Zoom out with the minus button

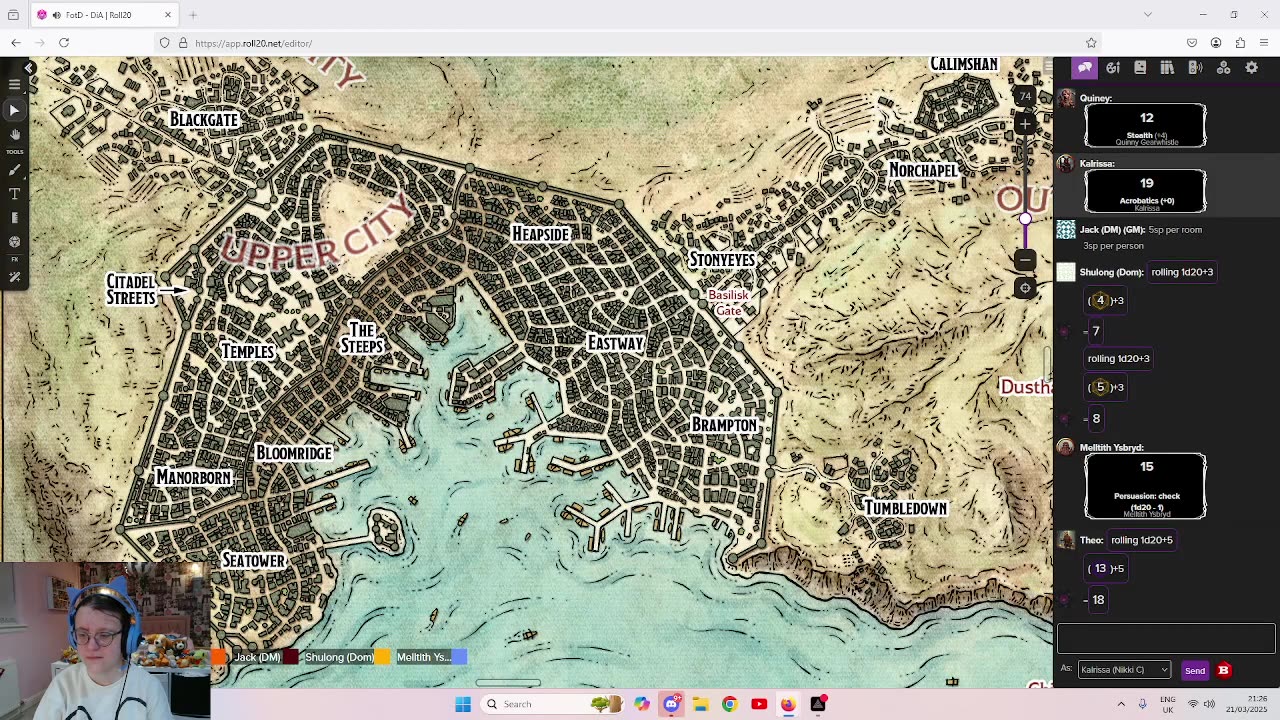click(x=1025, y=260)
